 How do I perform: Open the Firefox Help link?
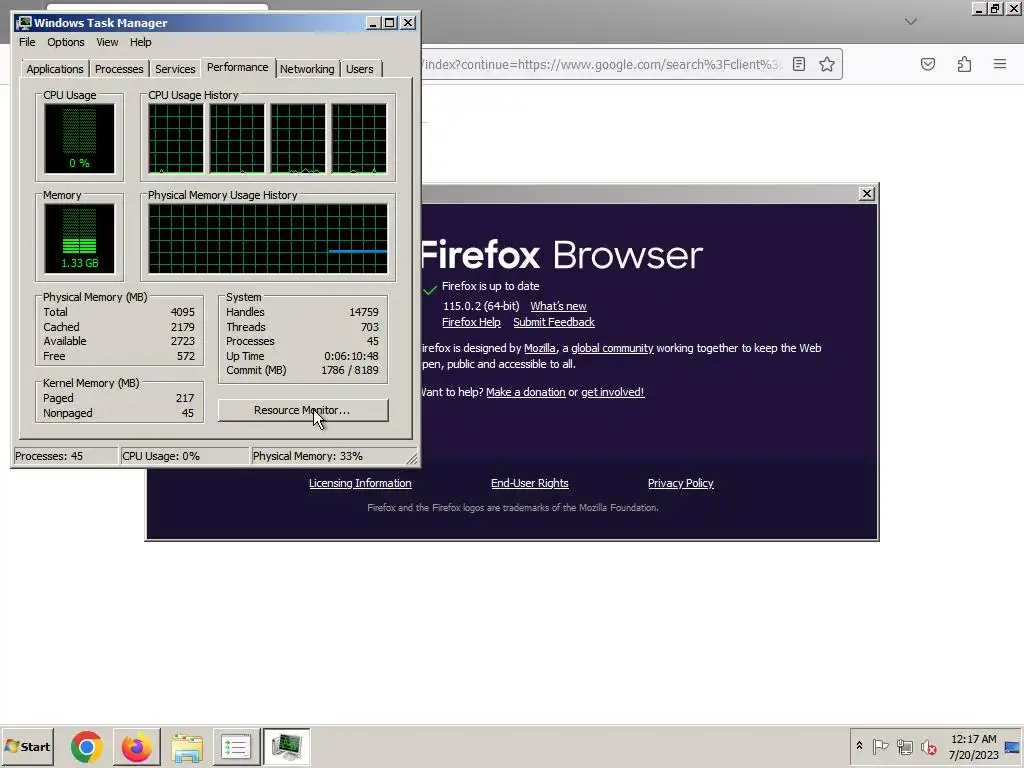(471, 322)
